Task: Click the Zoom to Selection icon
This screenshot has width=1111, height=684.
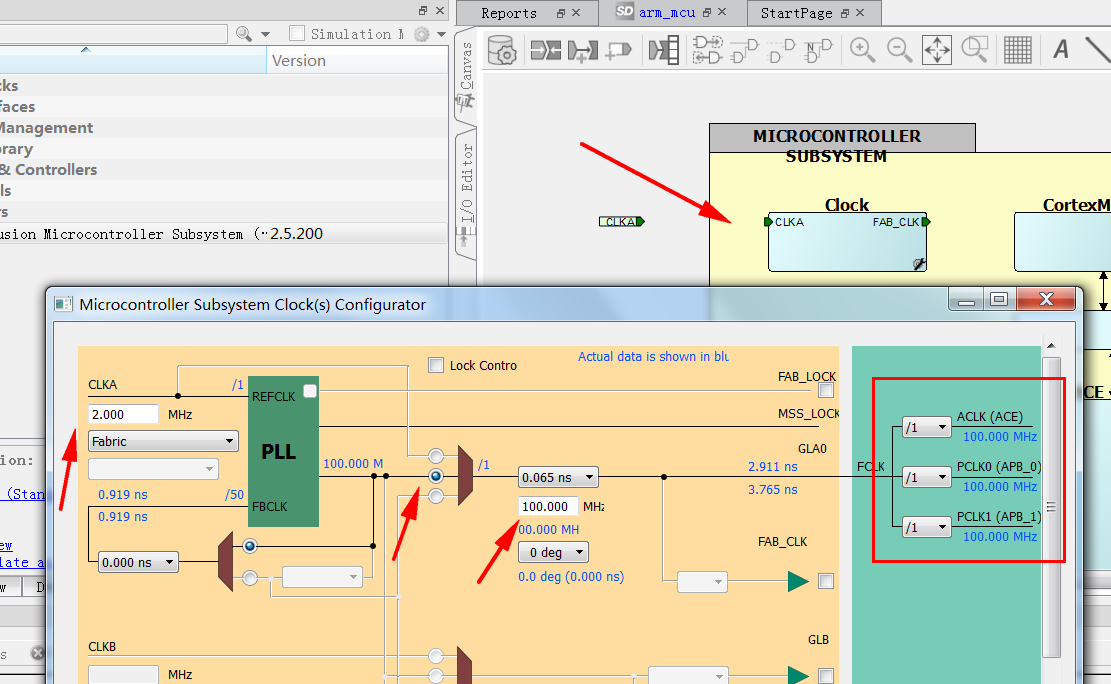Action: click(974, 49)
